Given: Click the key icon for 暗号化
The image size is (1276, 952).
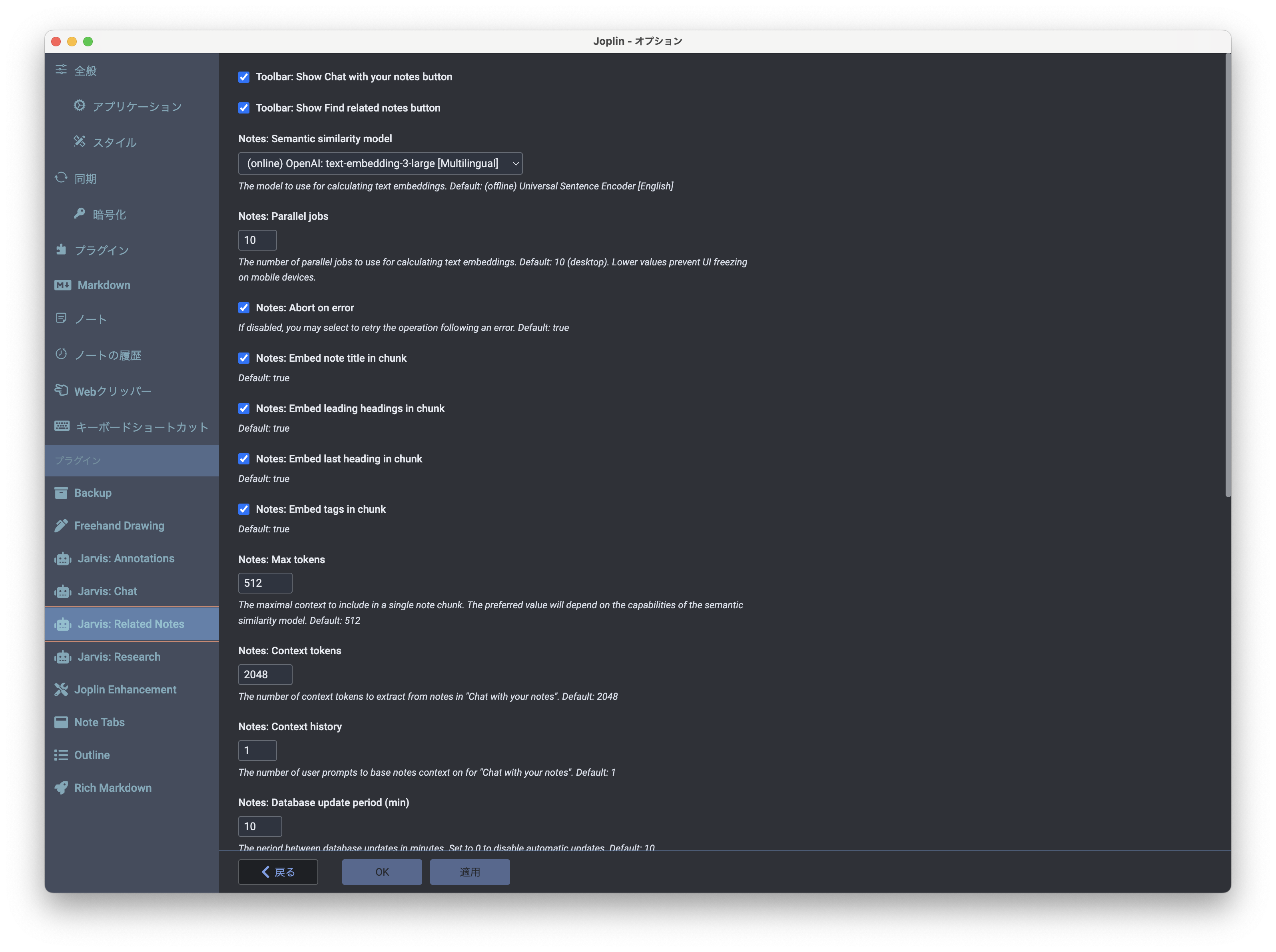Looking at the screenshot, I should click(80, 214).
